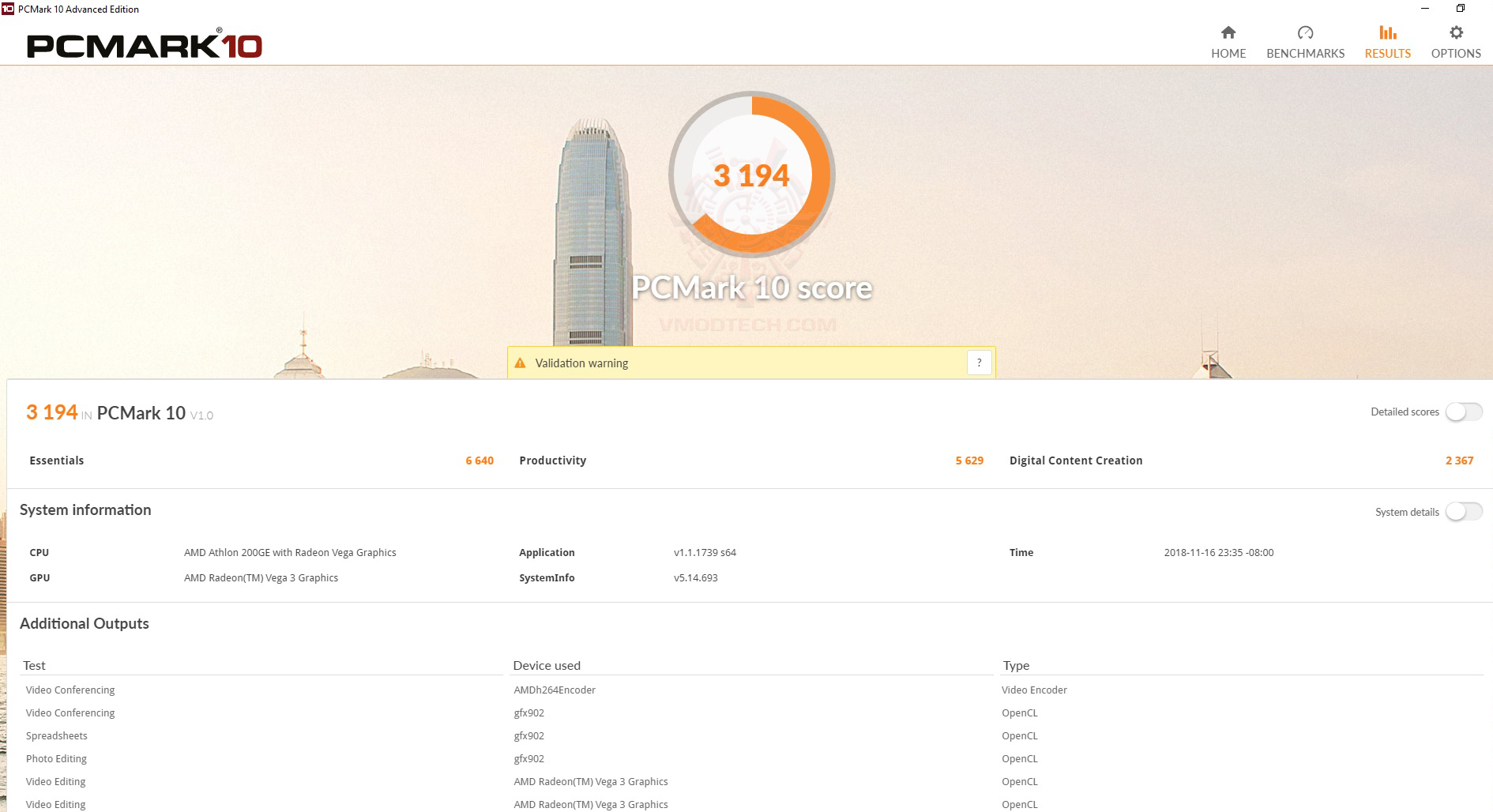Click the Productivity value 5 629
This screenshot has width=1493, height=812.
point(969,461)
